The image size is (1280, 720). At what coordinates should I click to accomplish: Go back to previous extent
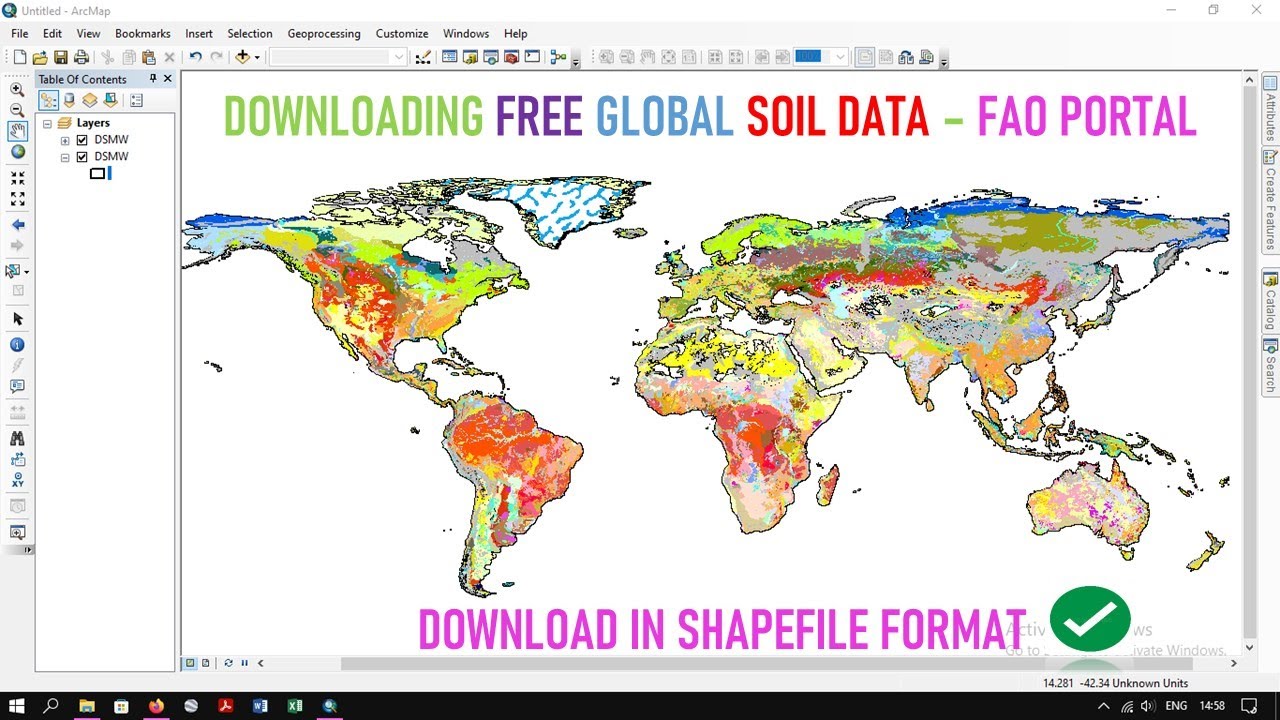[17, 225]
